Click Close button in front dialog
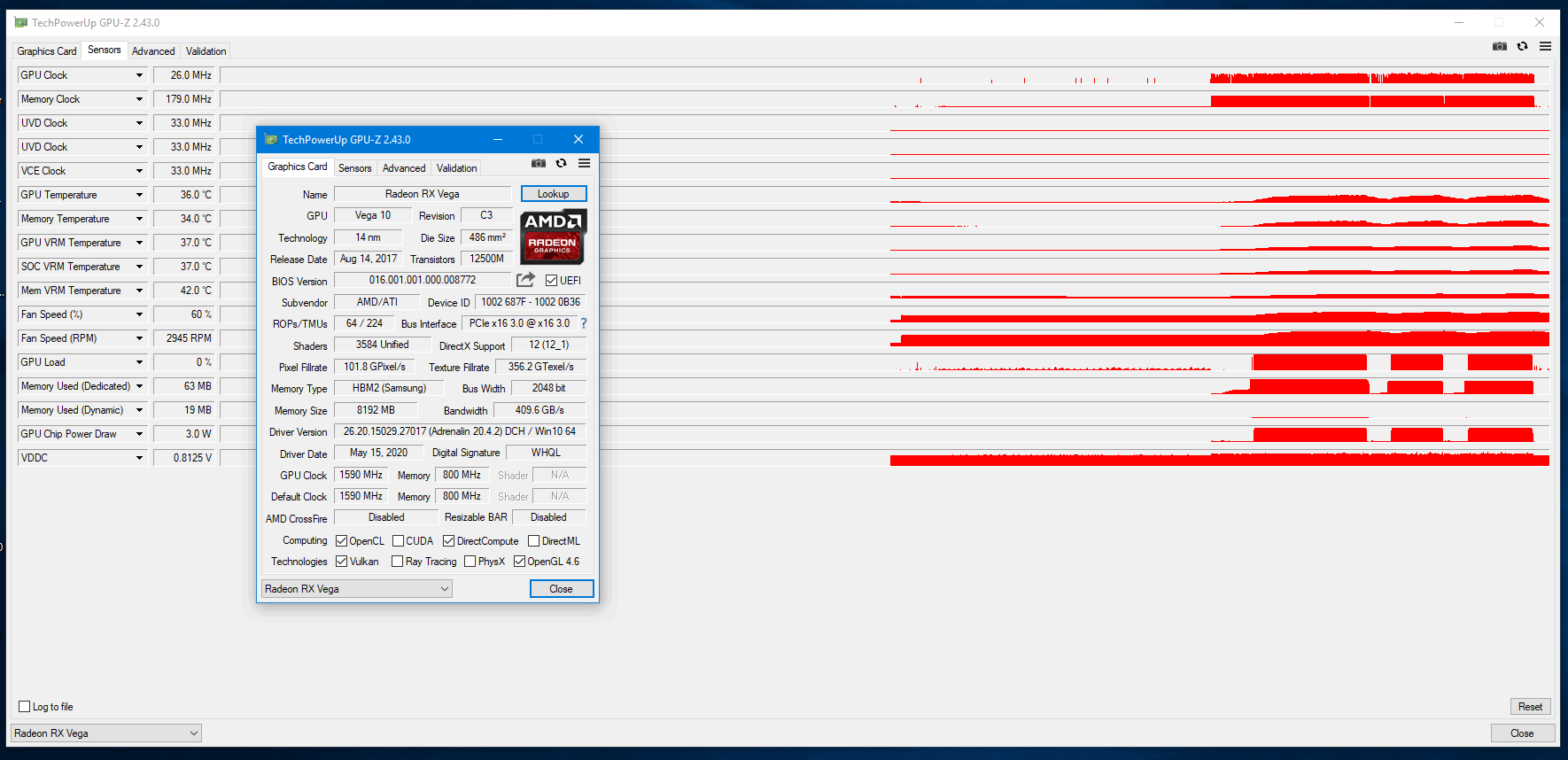 coord(562,588)
